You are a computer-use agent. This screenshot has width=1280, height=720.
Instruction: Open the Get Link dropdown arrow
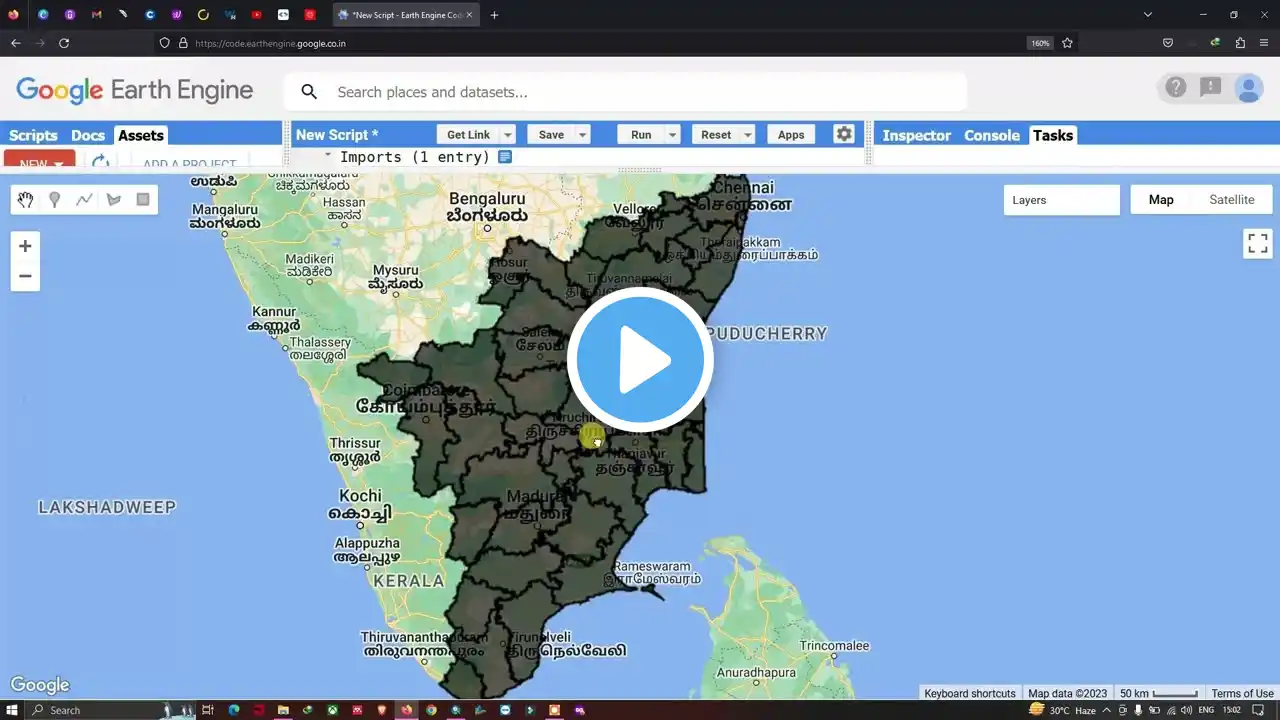point(508,134)
